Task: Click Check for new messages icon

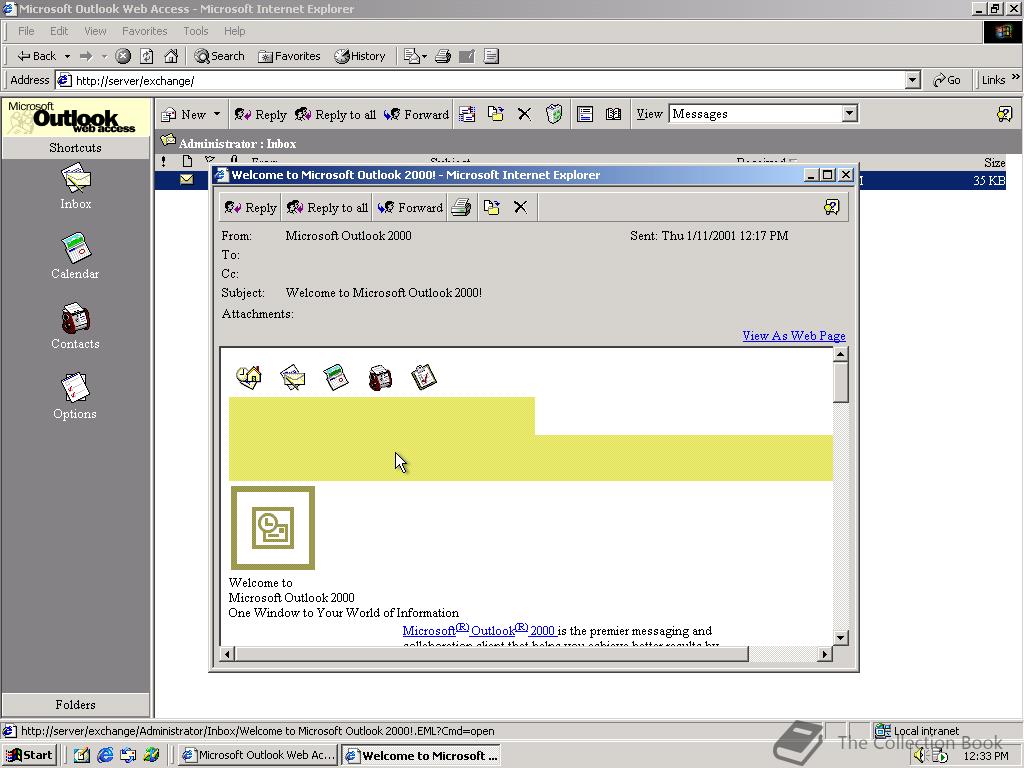Action: pos(468,114)
